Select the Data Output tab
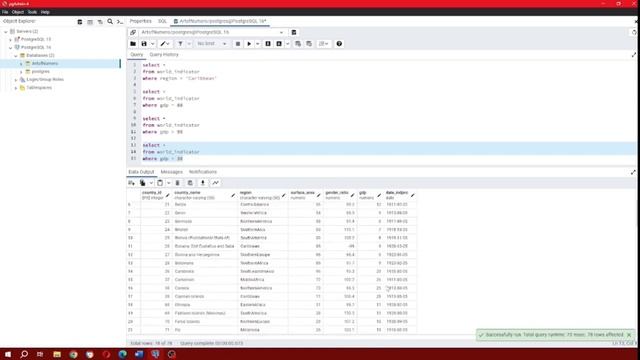The height and width of the screenshot is (360, 640). [x=141, y=172]
